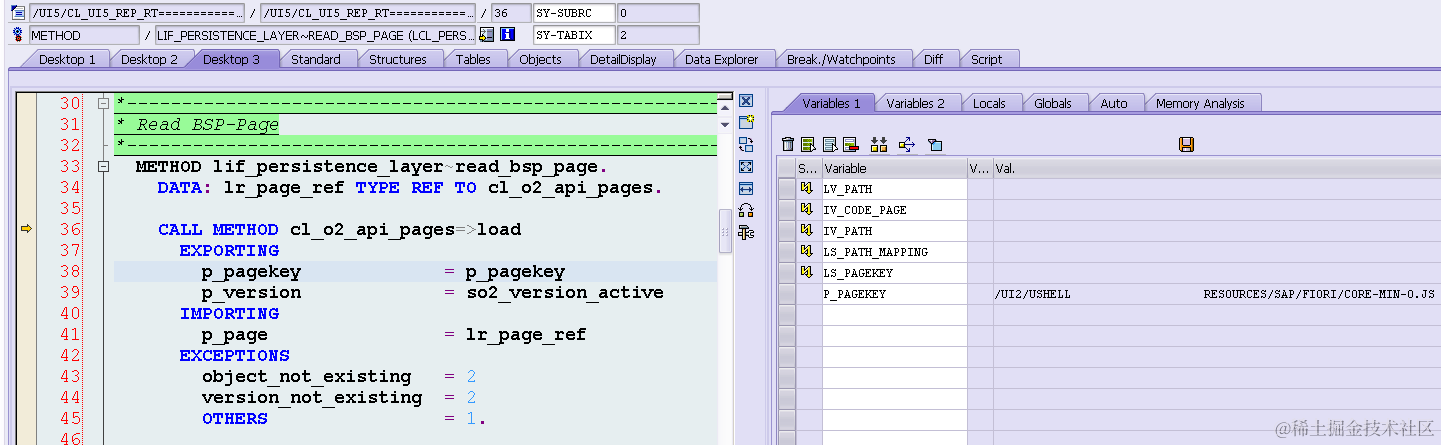The image size is (1441, 445).
Task: Click the blue info icon in header
Action: 507,35
